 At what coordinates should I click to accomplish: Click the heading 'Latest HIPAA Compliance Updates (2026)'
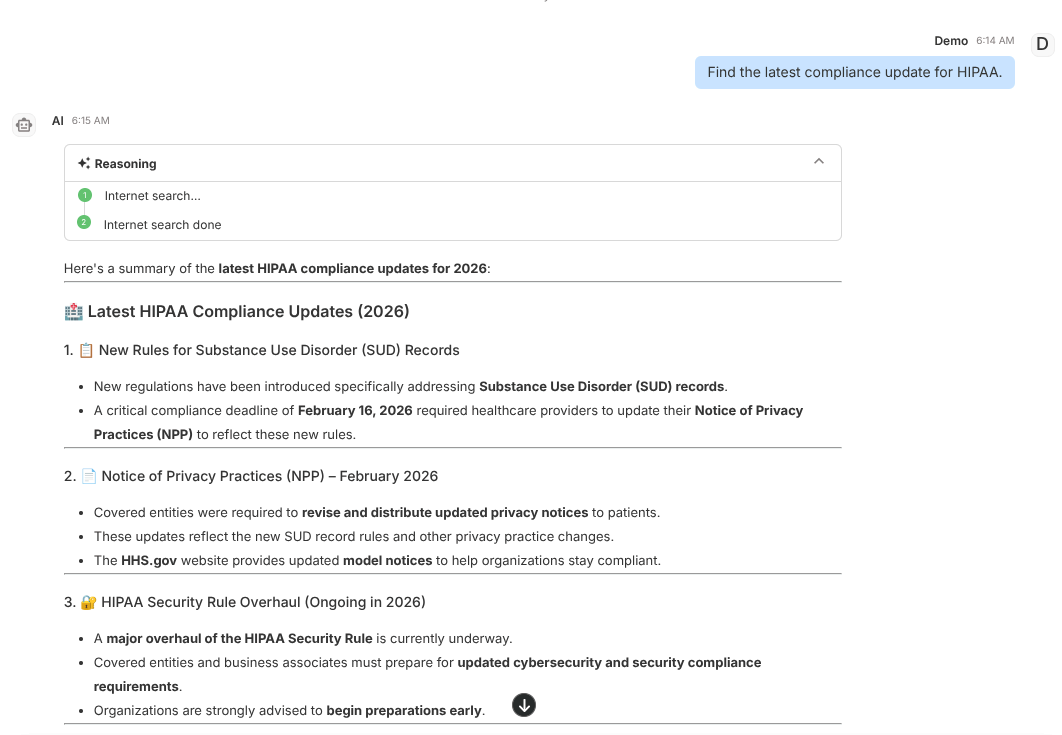click(x=249, y=312)
